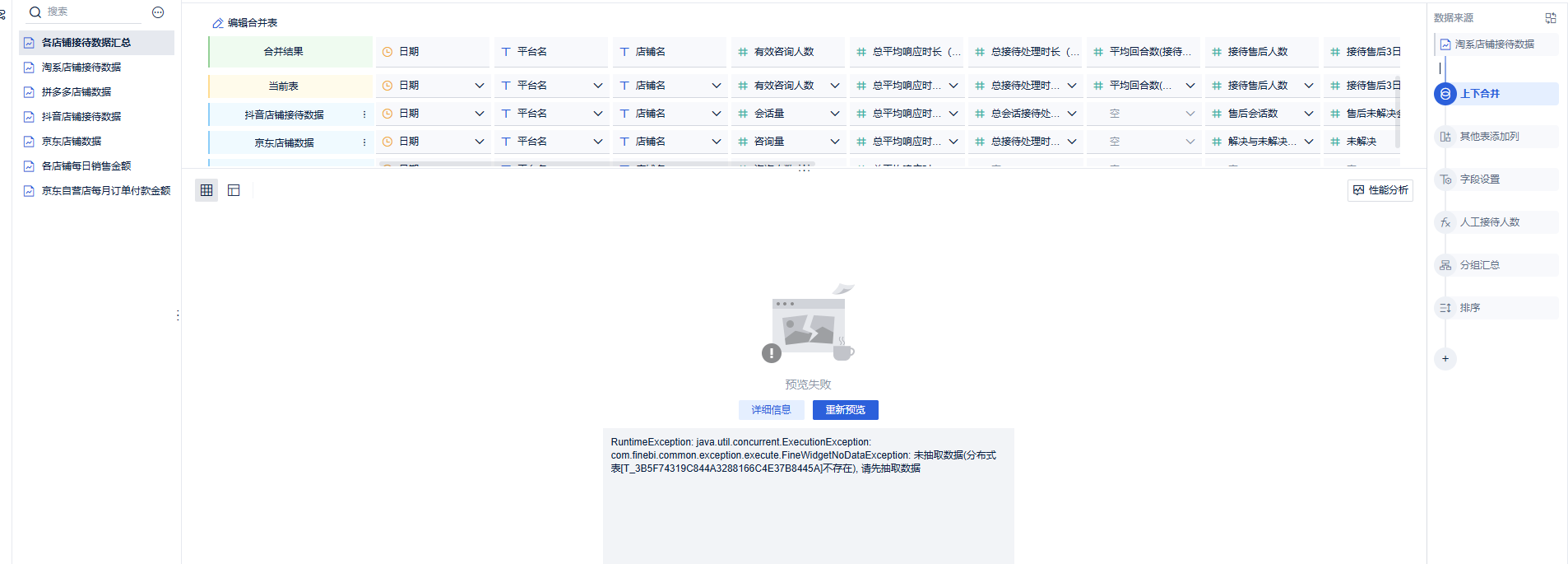Open the 京东店铺 咨询量 field dropdown
Image resolution: width=1568 pixels, height=564 pixels.
tap(834, 142)
